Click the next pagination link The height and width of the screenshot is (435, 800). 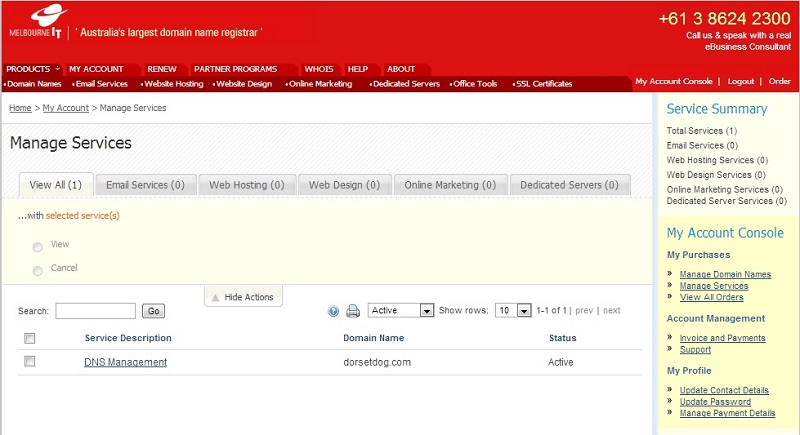click(x=612, y=311)
